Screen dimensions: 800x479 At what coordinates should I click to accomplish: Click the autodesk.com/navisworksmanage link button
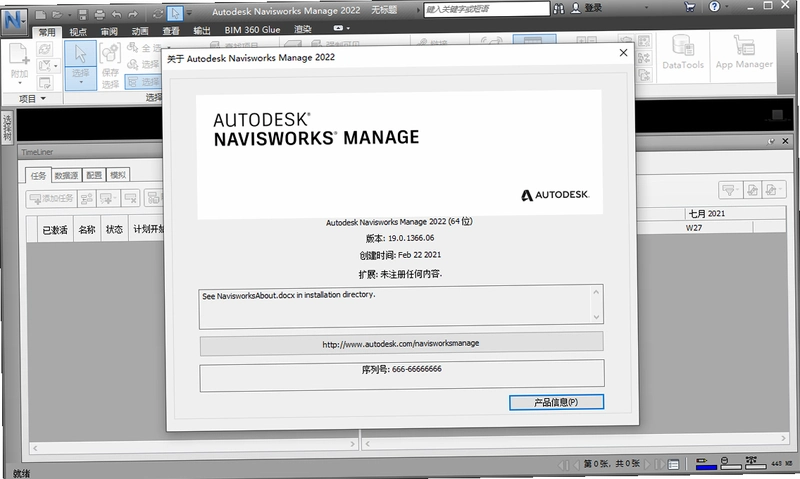point(401,344)
